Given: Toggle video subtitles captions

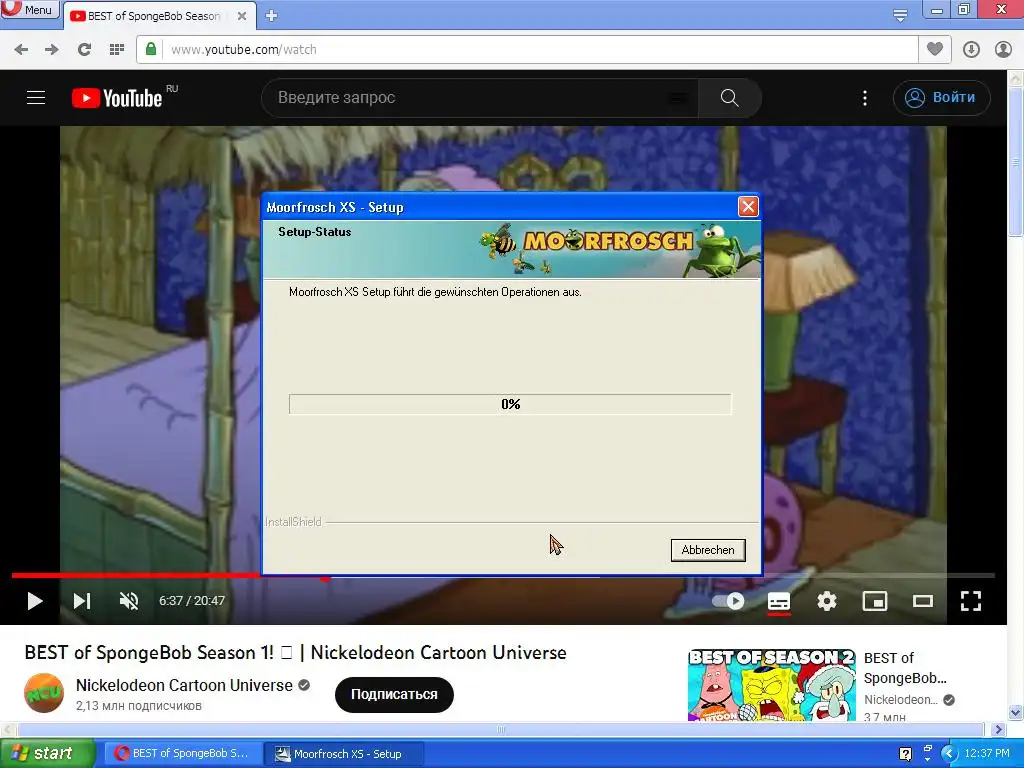Looking at the screenshot, I should tap(778, 601).
